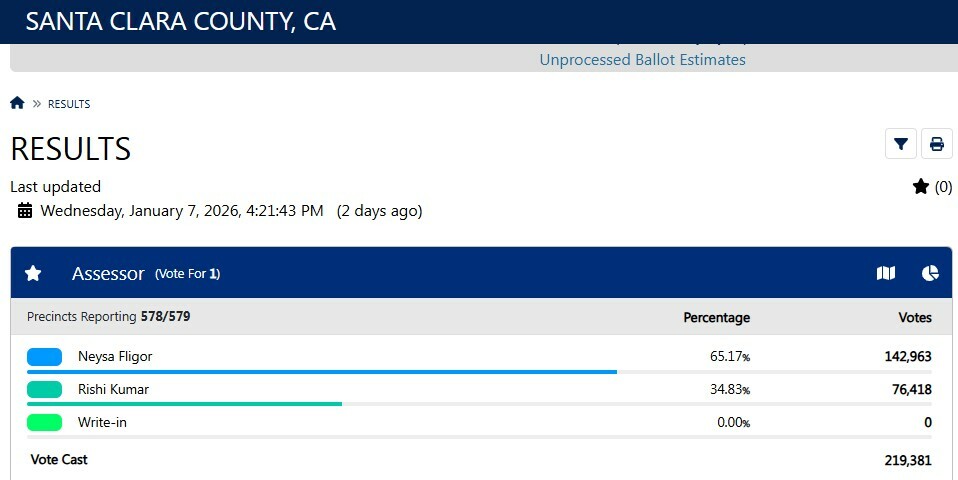Open favorites star counter showing (0)
Screen dimensions: 958x480
coord(932,187)
